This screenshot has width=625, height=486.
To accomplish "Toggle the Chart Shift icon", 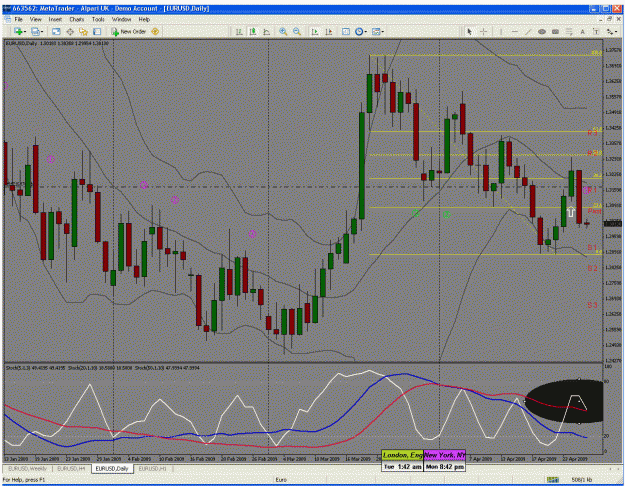I will 328,31.
